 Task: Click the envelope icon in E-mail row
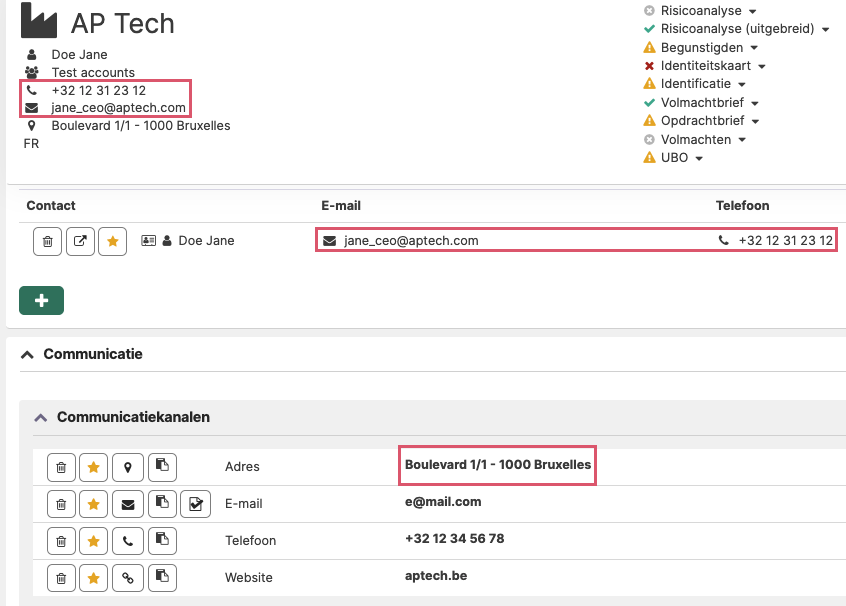pos(128,504)
